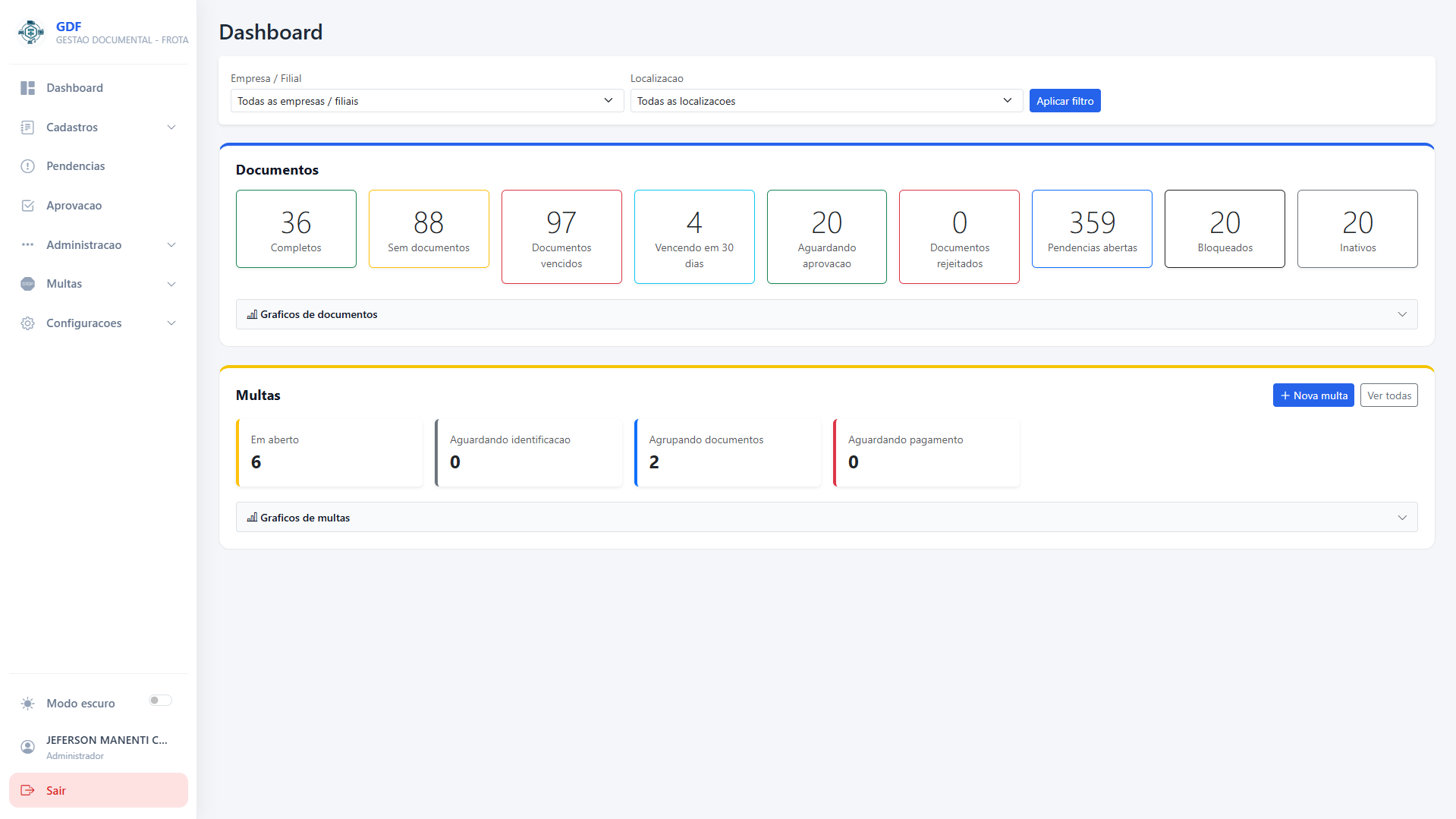The width and height of the screenshot is (1456, 819).
Task: Click the Aguardando identificacao fines card
Action: tap(529, 452)
